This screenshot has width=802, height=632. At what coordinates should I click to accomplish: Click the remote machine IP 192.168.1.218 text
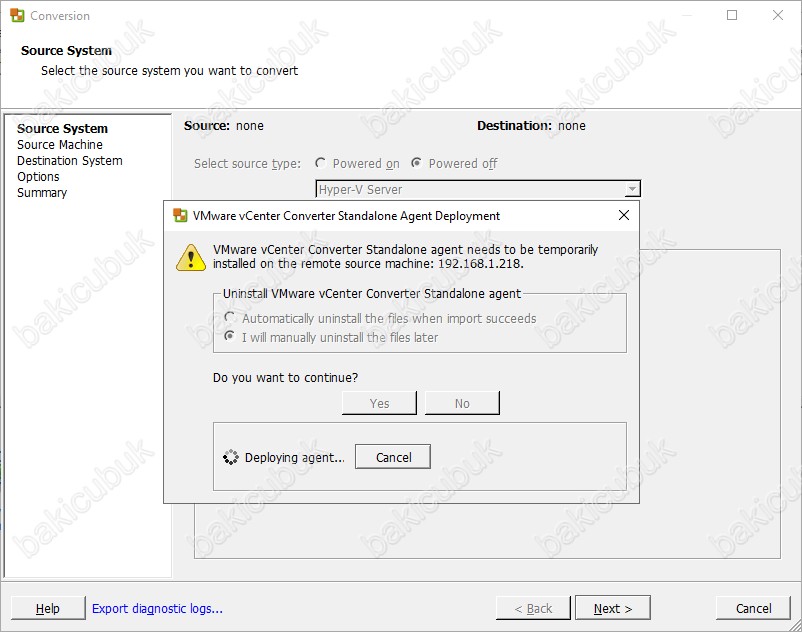click(480, 264)
